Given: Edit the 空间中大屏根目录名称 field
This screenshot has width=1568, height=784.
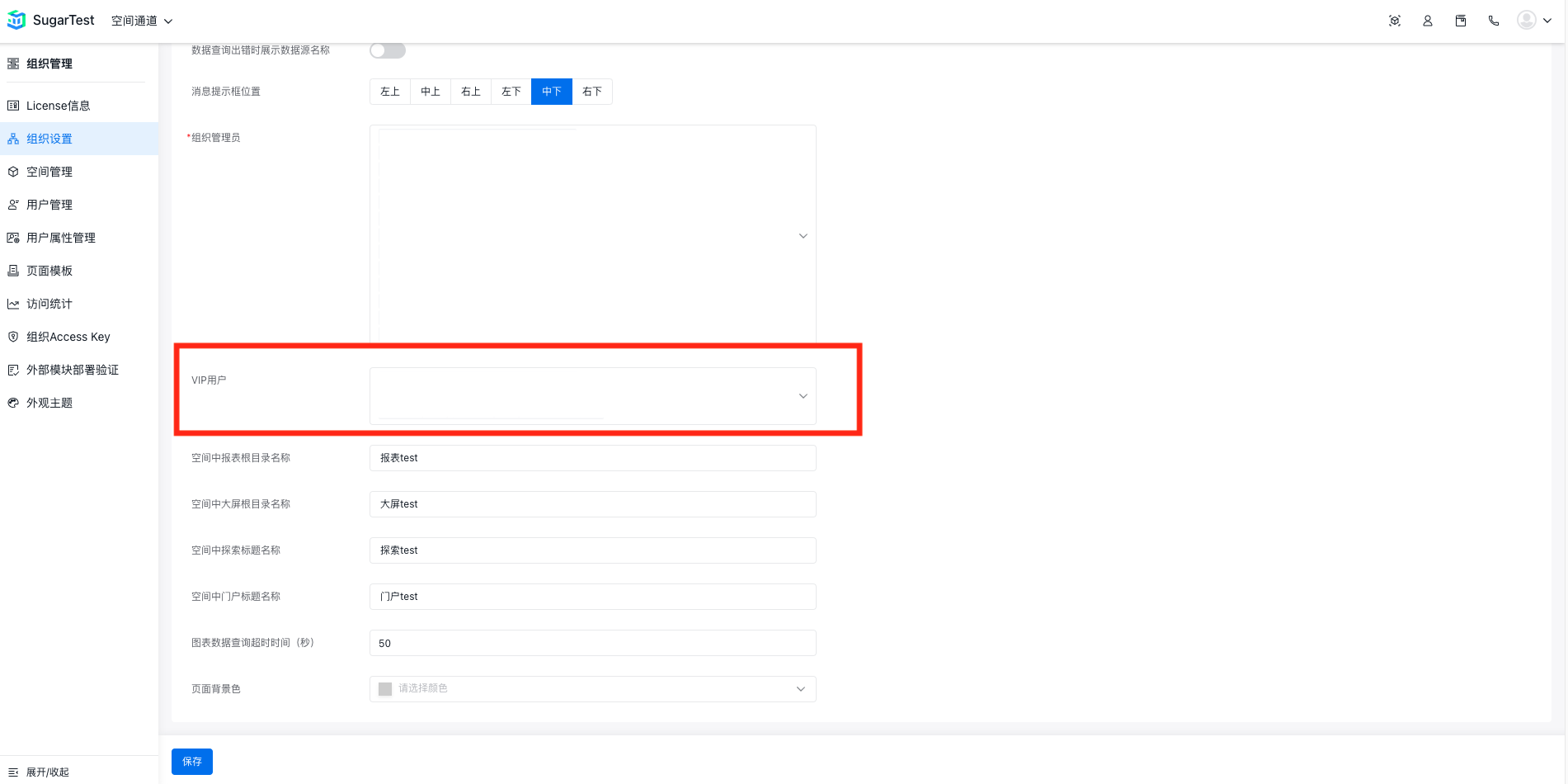Looking at the screenshot, I should click(593, 504).
